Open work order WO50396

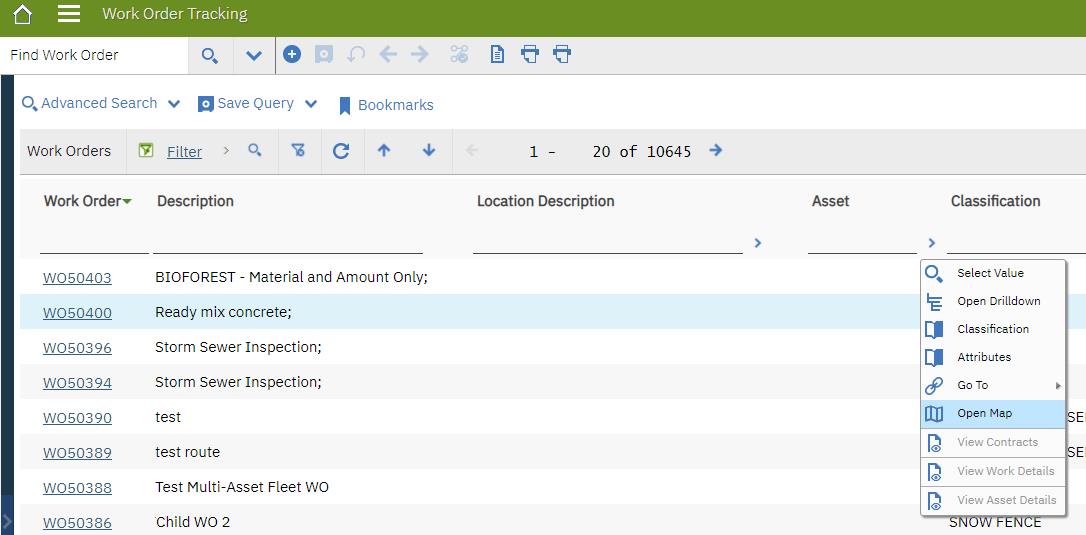[x=77, y=348]
